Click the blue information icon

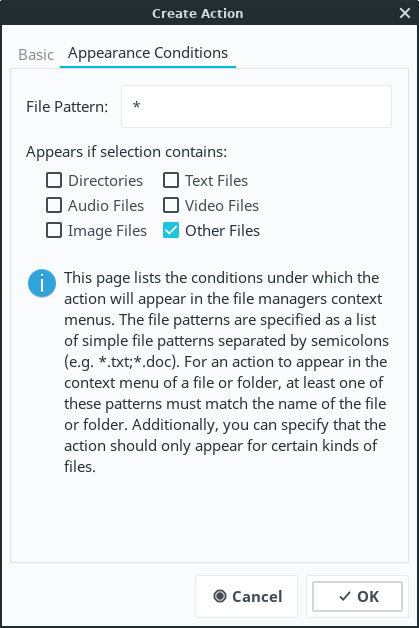pos(42,283)
